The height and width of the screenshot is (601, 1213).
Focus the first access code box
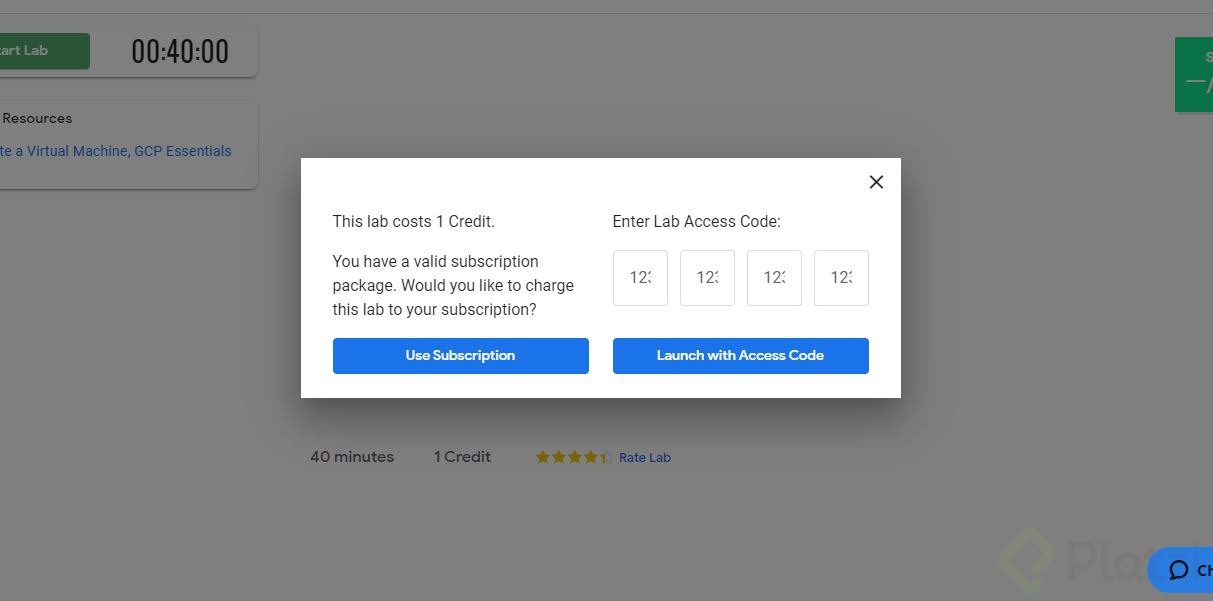click(640, 278)
